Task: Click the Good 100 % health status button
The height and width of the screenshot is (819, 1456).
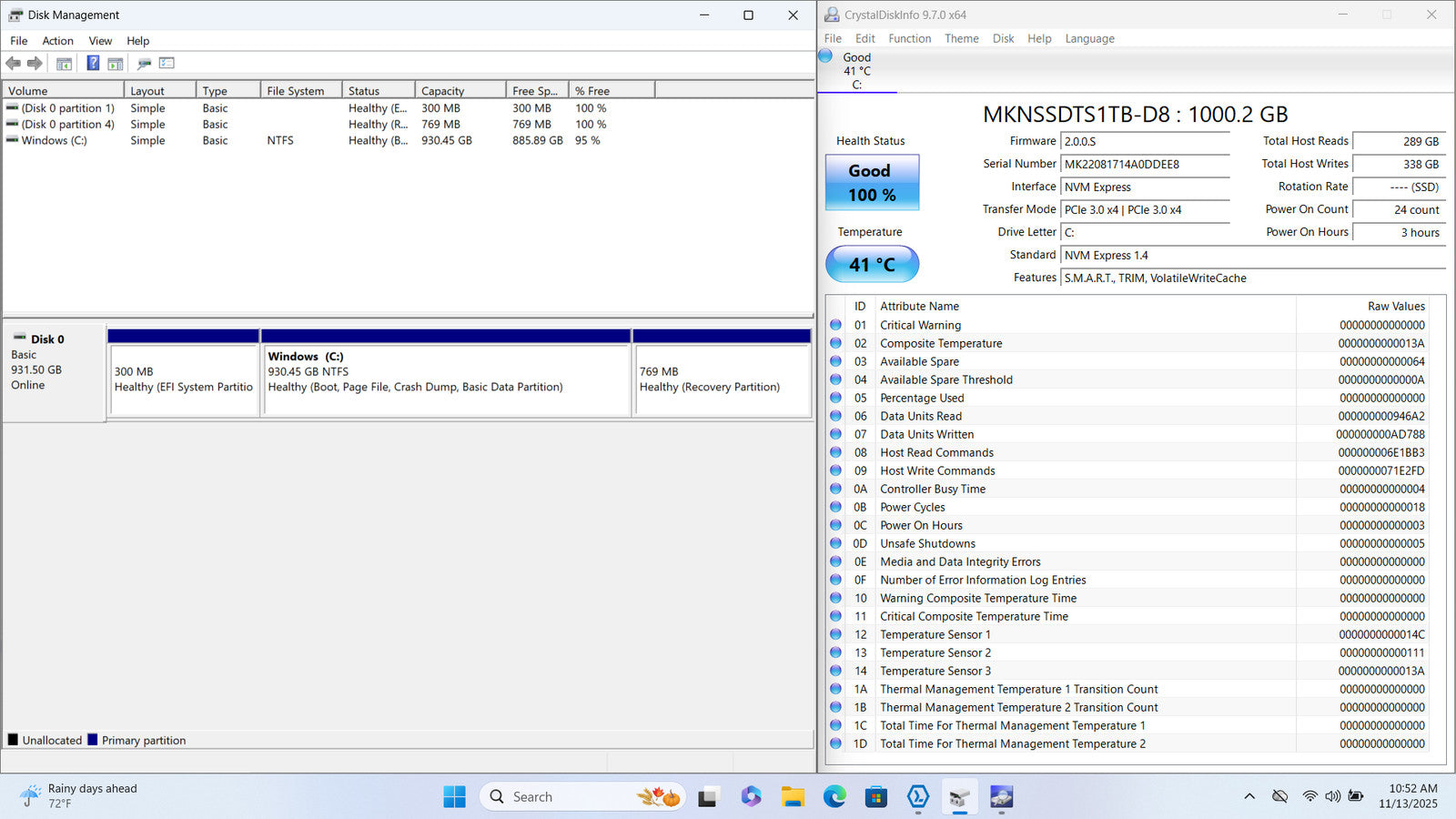Action: pyautogui.click(x=872, y=183)
